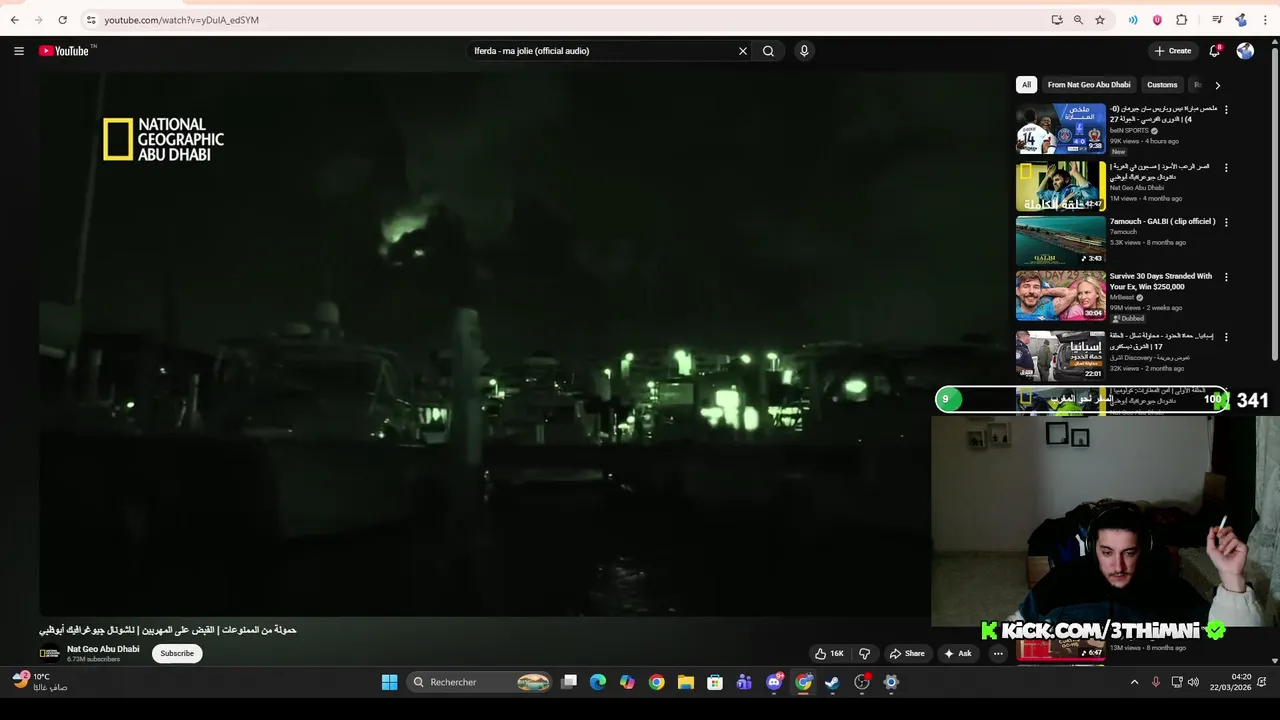Open the Chrome profile avatar
The image size is (1280, 720).
[1241, 20]
